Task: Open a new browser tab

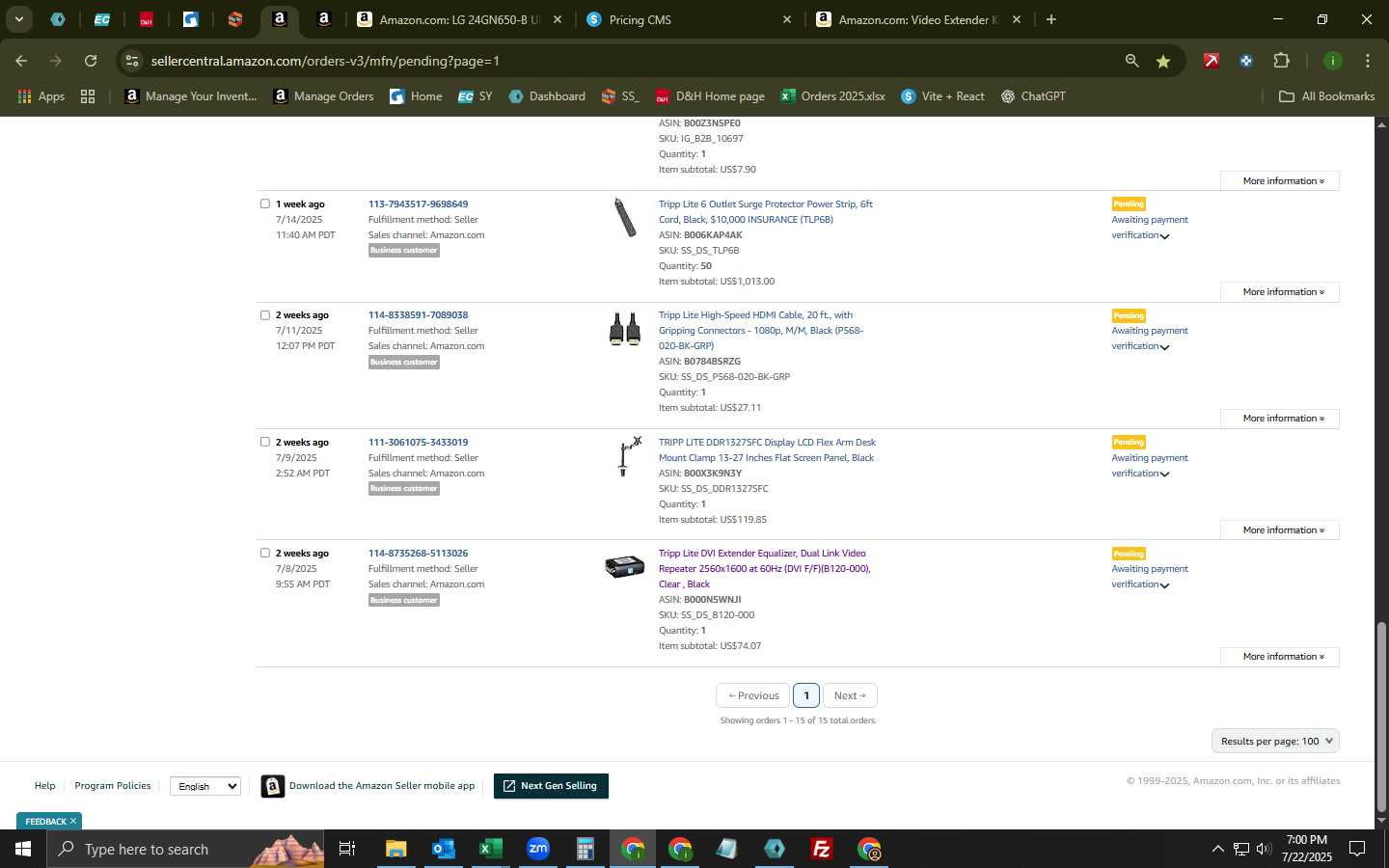Action: coord(1051,19)
